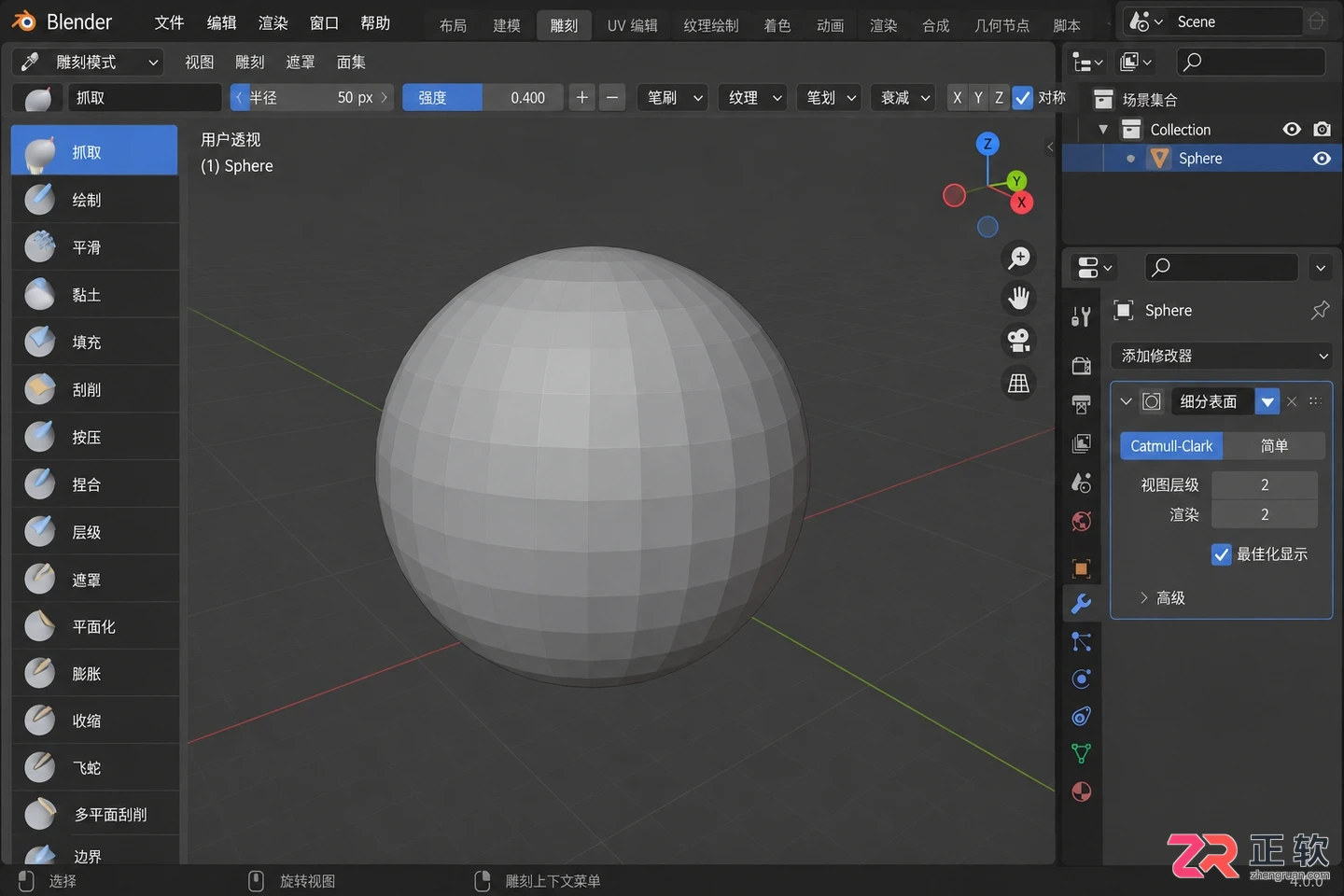Toggle the 对称 symmetry checkbox

tap(1024, 97)
